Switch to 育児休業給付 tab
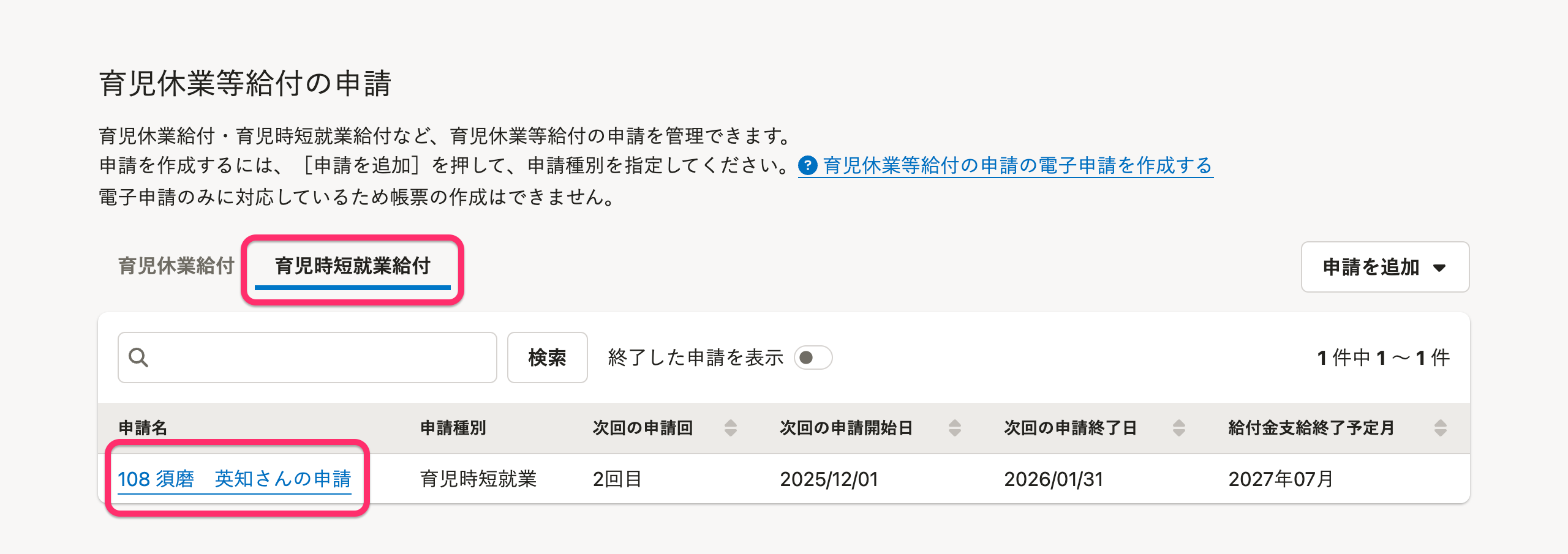The image size is (1568, 554). (x=176, y=266)
